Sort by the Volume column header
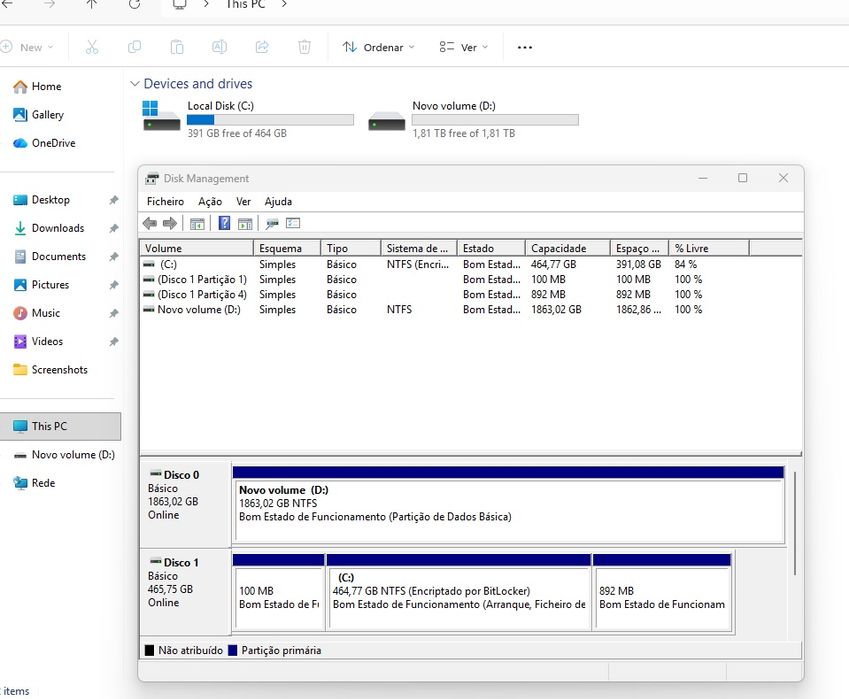 197,248
